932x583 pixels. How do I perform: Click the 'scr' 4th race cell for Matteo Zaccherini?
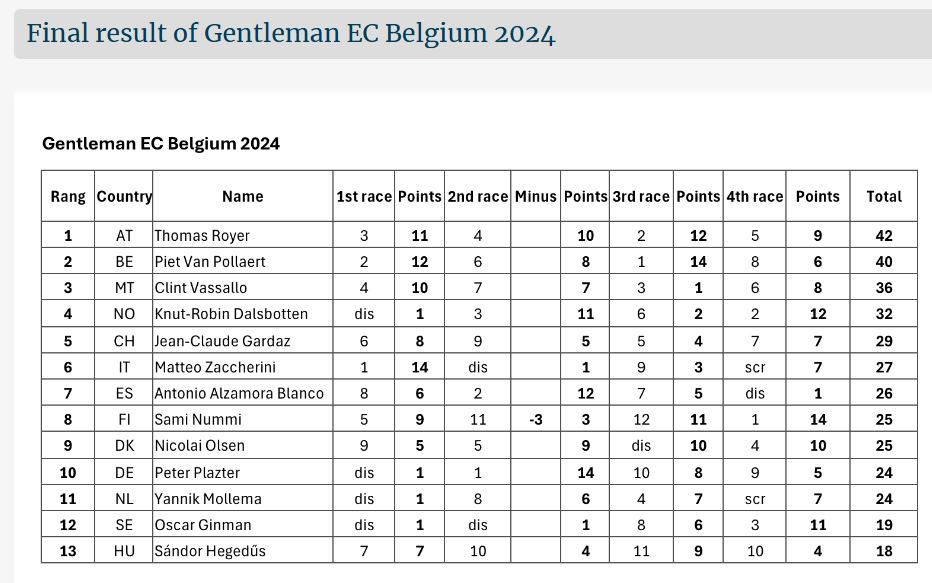(755, 367)
